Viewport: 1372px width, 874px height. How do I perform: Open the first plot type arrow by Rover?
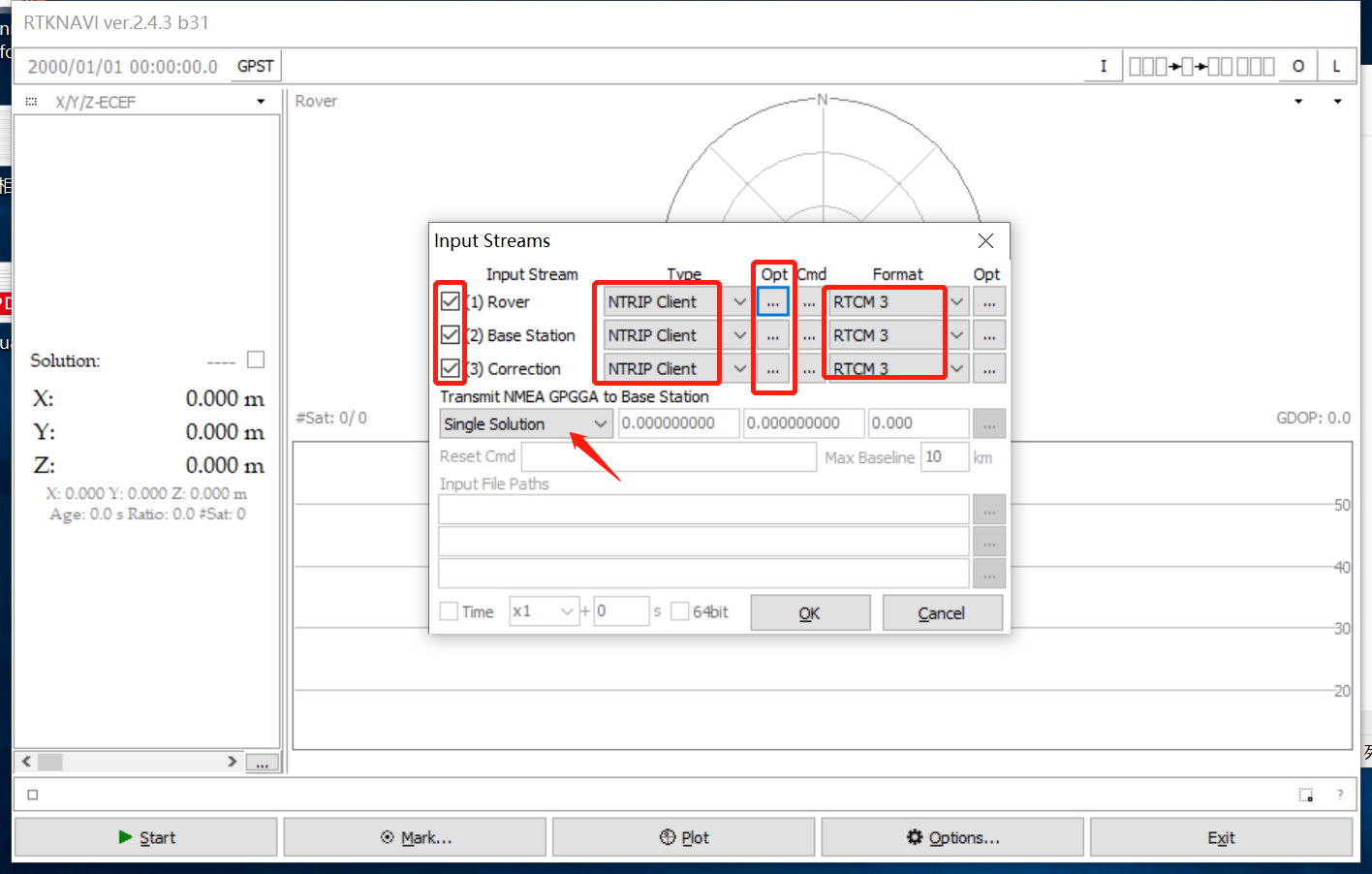tap(1298, 102)
